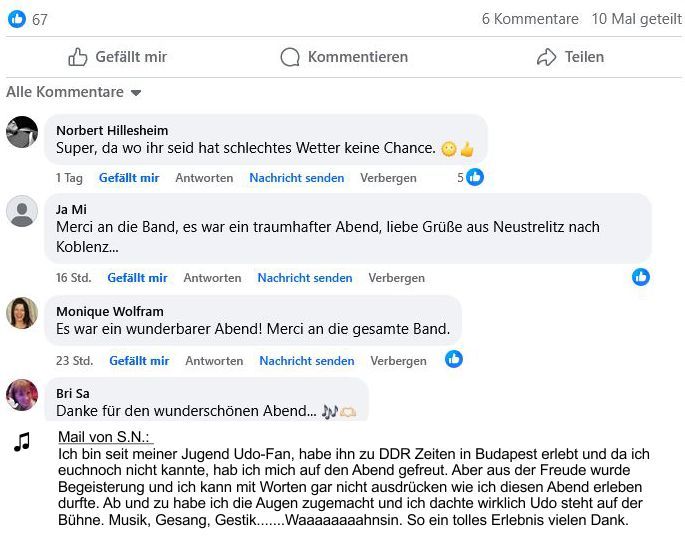Click the like reaction on Norbert's comment

point(475,177)
